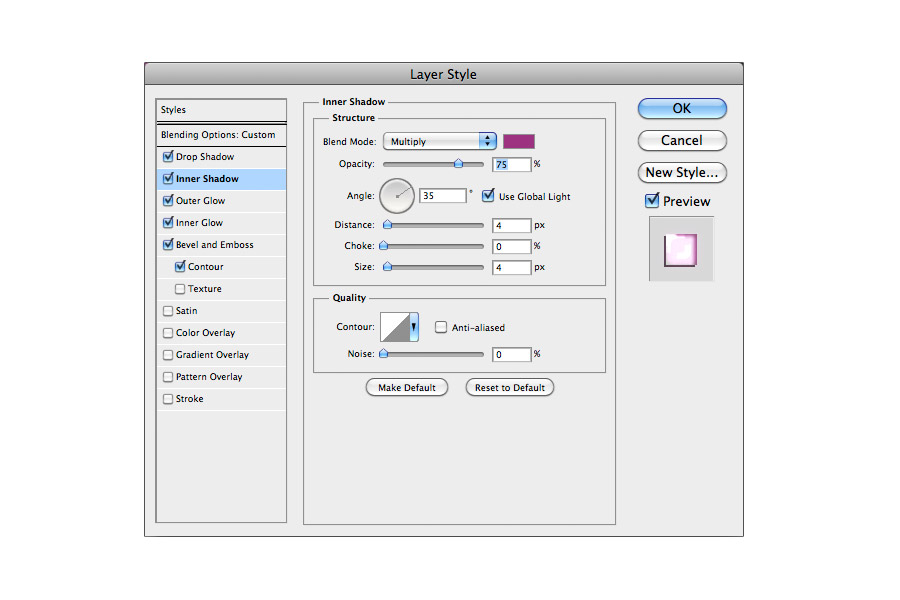Image resolution: width=900 pixels, height=600 pixels.
Task: Select Blending Options: Custom entry
Action: (222, 135)
